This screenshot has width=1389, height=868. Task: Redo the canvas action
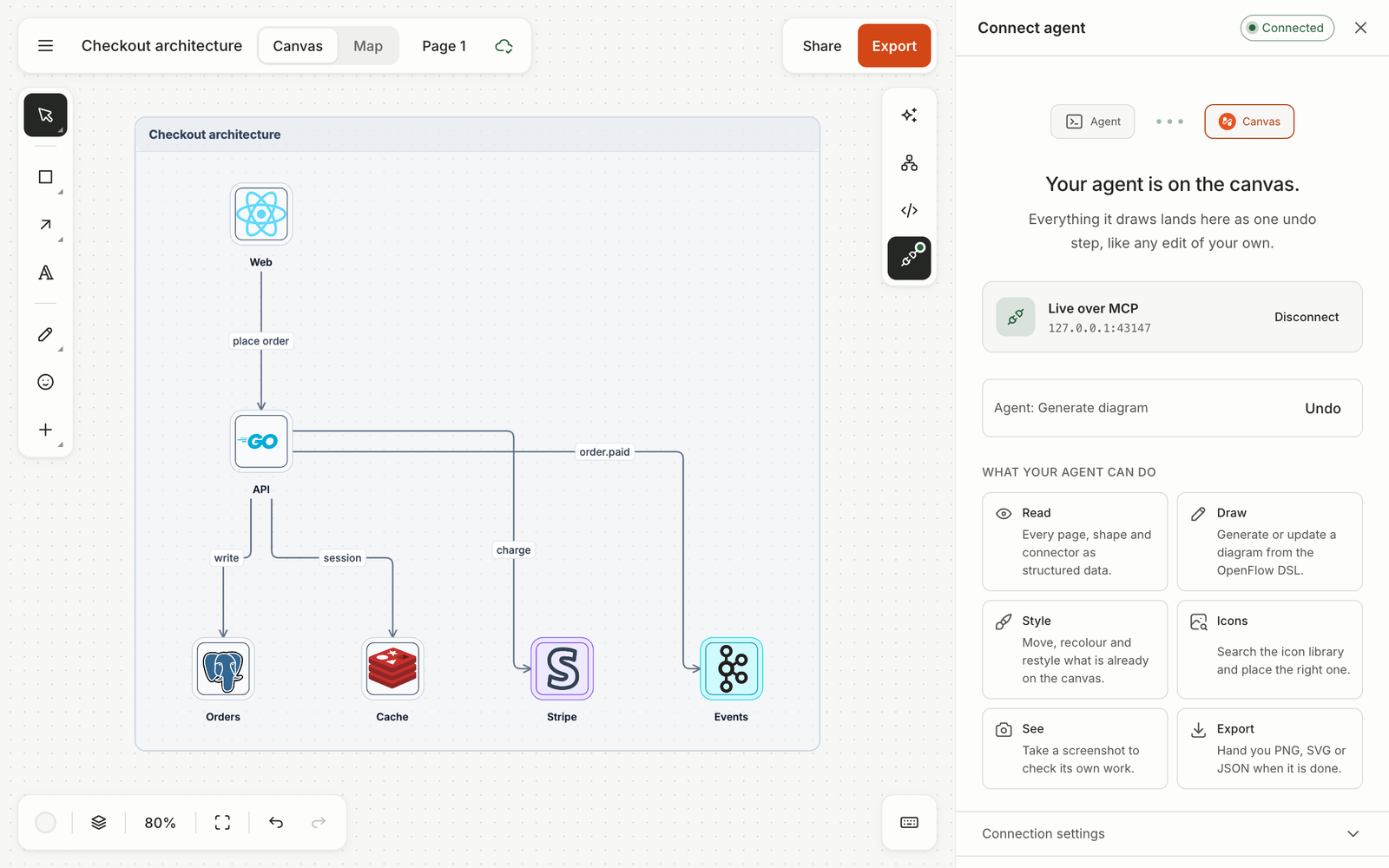319,823
